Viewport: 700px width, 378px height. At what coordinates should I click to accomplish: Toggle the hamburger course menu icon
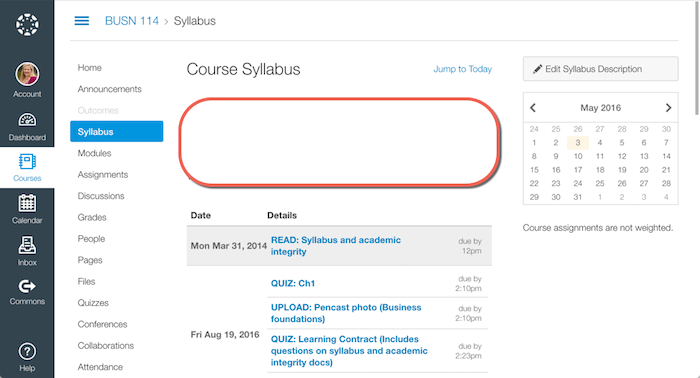pos(82,21)
